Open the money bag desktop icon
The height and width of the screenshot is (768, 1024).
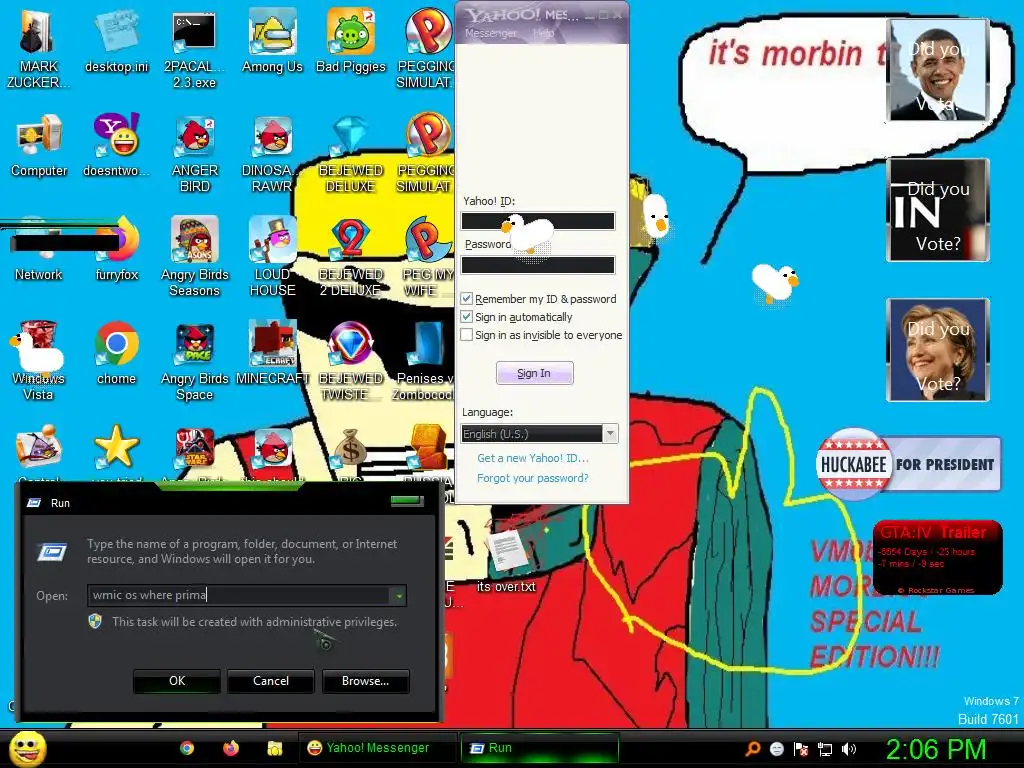[351, 446]
